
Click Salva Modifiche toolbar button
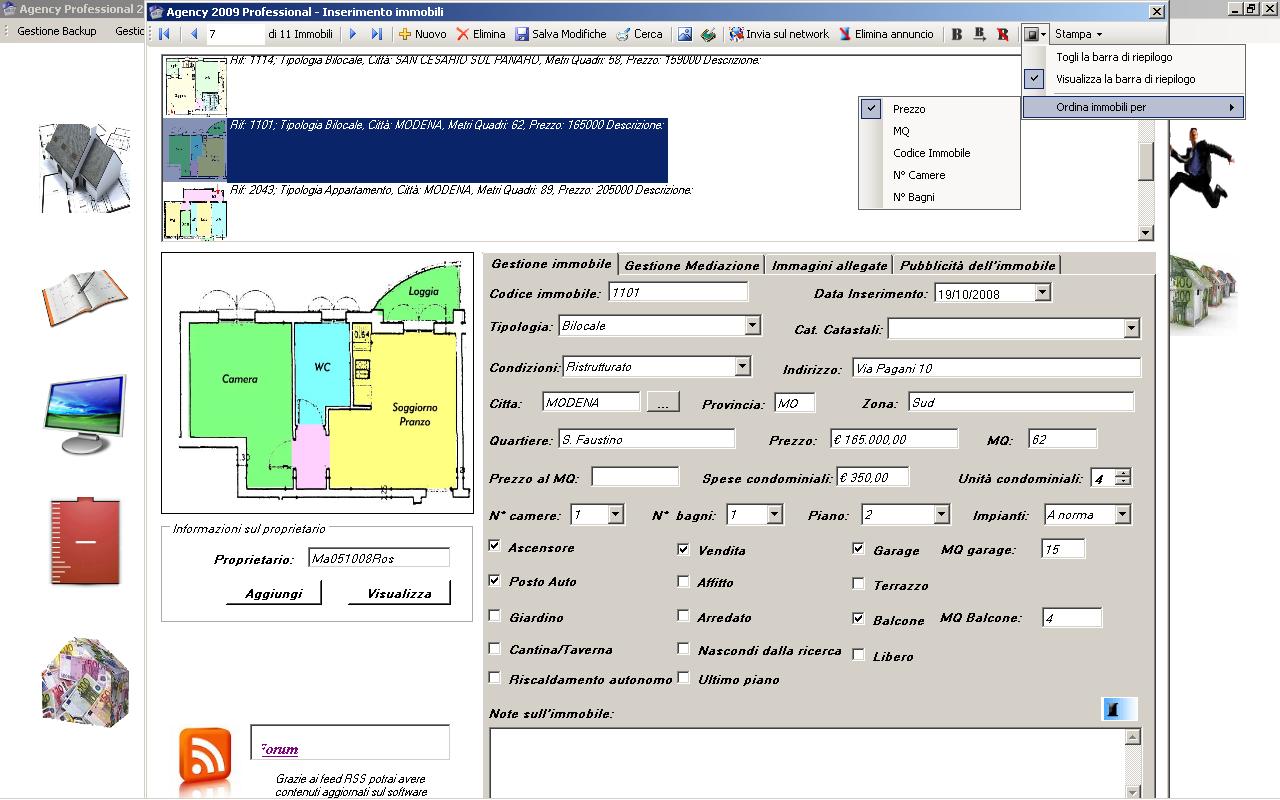(x=561, y=34)
